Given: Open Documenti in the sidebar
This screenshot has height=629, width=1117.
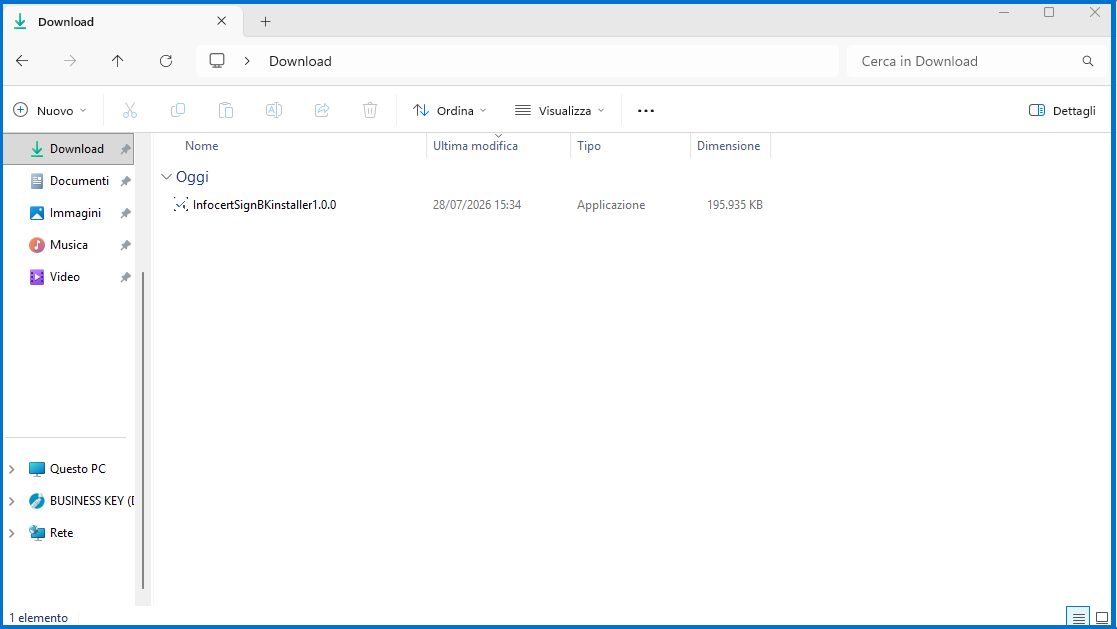Looking at the screenshot, I should click(70, 181).
